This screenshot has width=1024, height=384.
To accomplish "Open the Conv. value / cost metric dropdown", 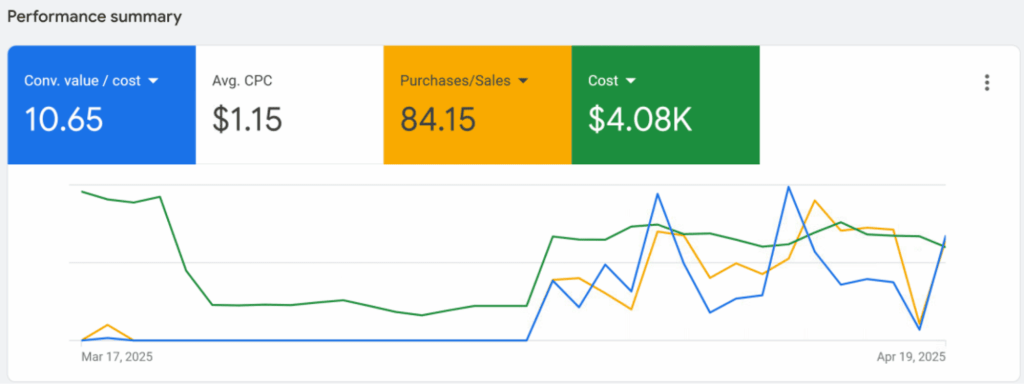I will [153, 81].
